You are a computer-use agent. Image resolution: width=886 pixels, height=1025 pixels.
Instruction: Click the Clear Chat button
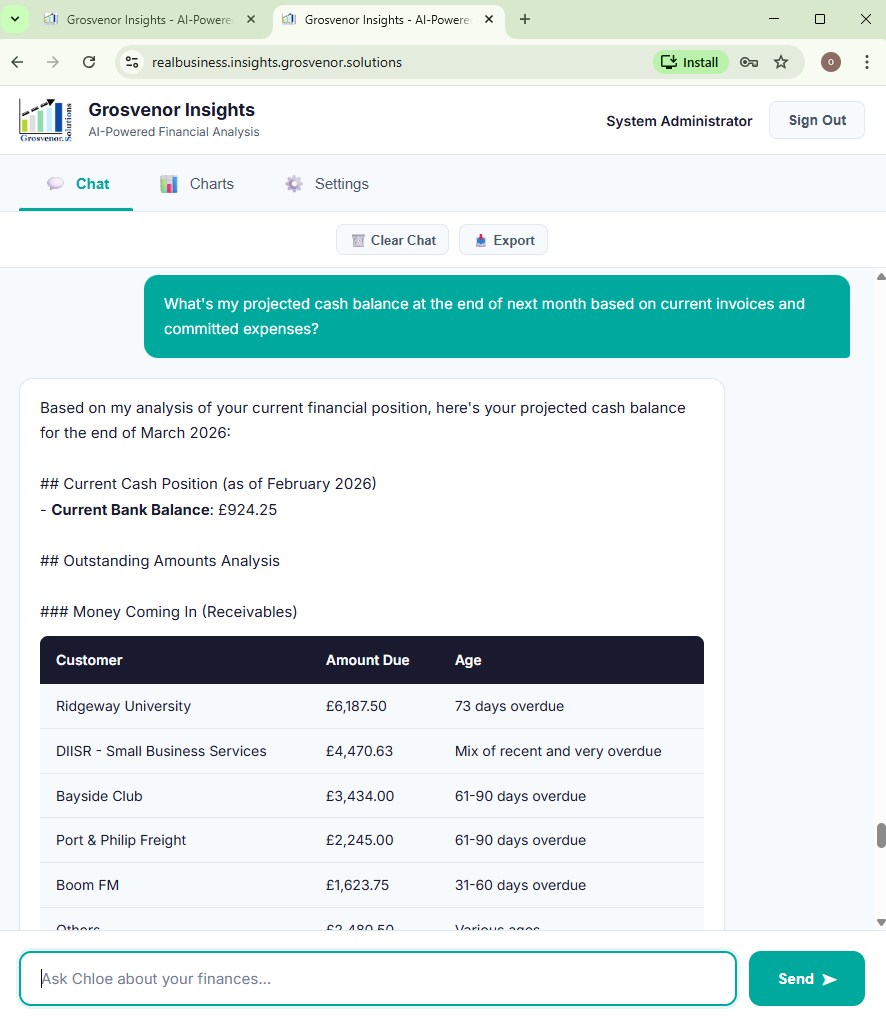click(x=392, y=240)
